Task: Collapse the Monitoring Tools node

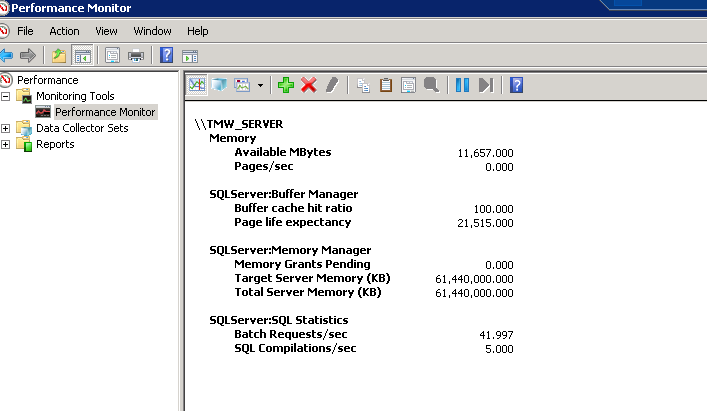Action: [5, 96]
